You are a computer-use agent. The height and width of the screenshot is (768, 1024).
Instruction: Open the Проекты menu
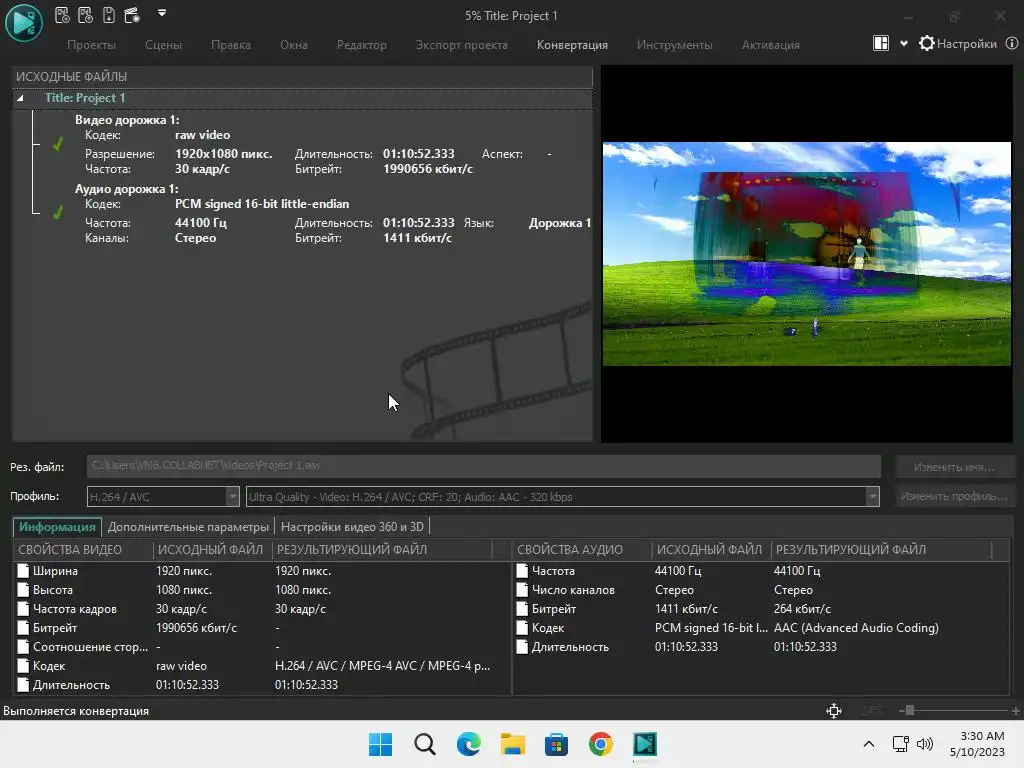(91, 45)
